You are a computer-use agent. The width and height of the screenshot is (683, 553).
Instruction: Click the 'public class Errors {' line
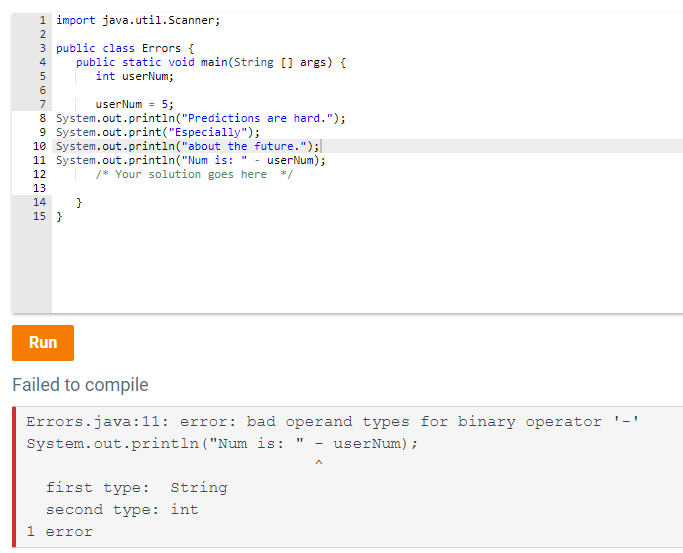pyautogui.click(x=125, y=48)
